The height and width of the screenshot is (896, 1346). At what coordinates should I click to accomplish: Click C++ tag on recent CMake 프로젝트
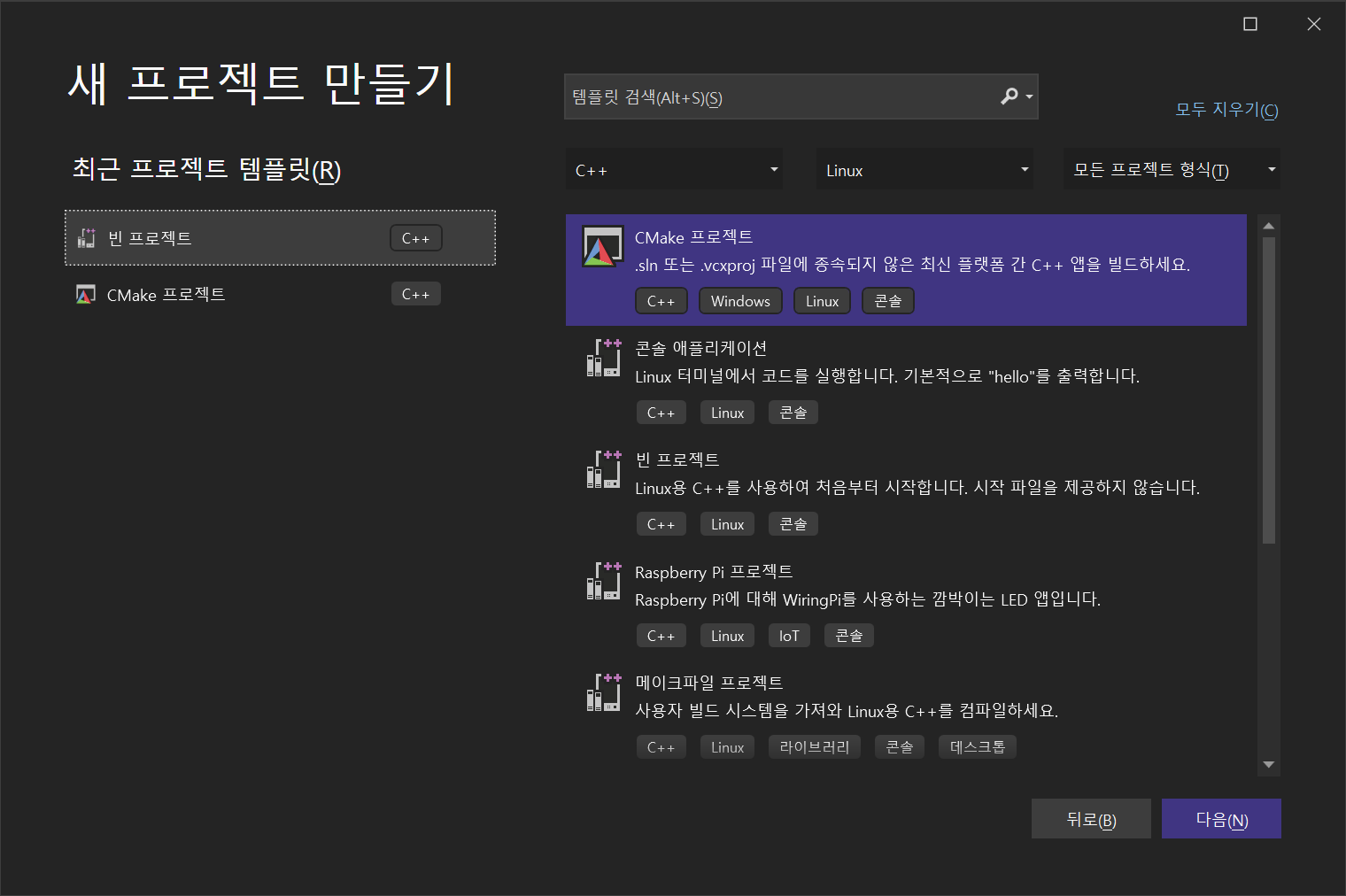coord(415,294)
